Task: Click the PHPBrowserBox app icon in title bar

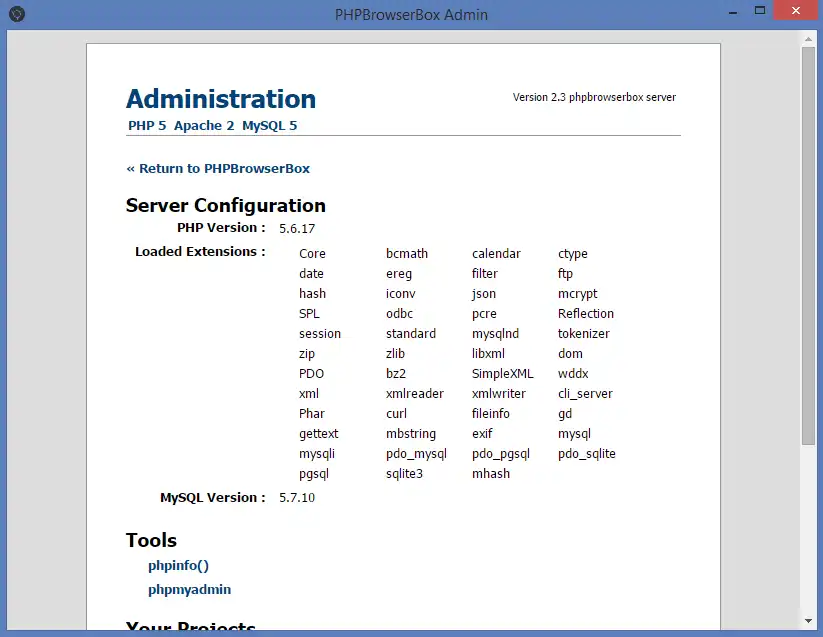Action: coord(17,14)
